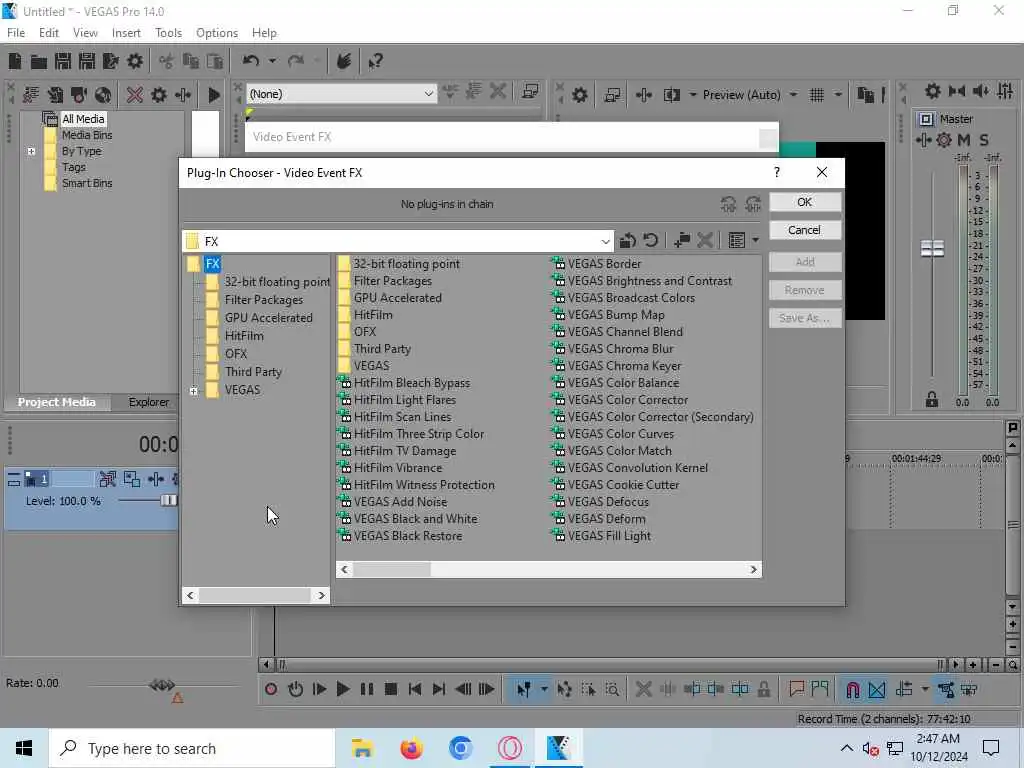
Task: Open the Insert menu
Action: click(x=126, y=33)
